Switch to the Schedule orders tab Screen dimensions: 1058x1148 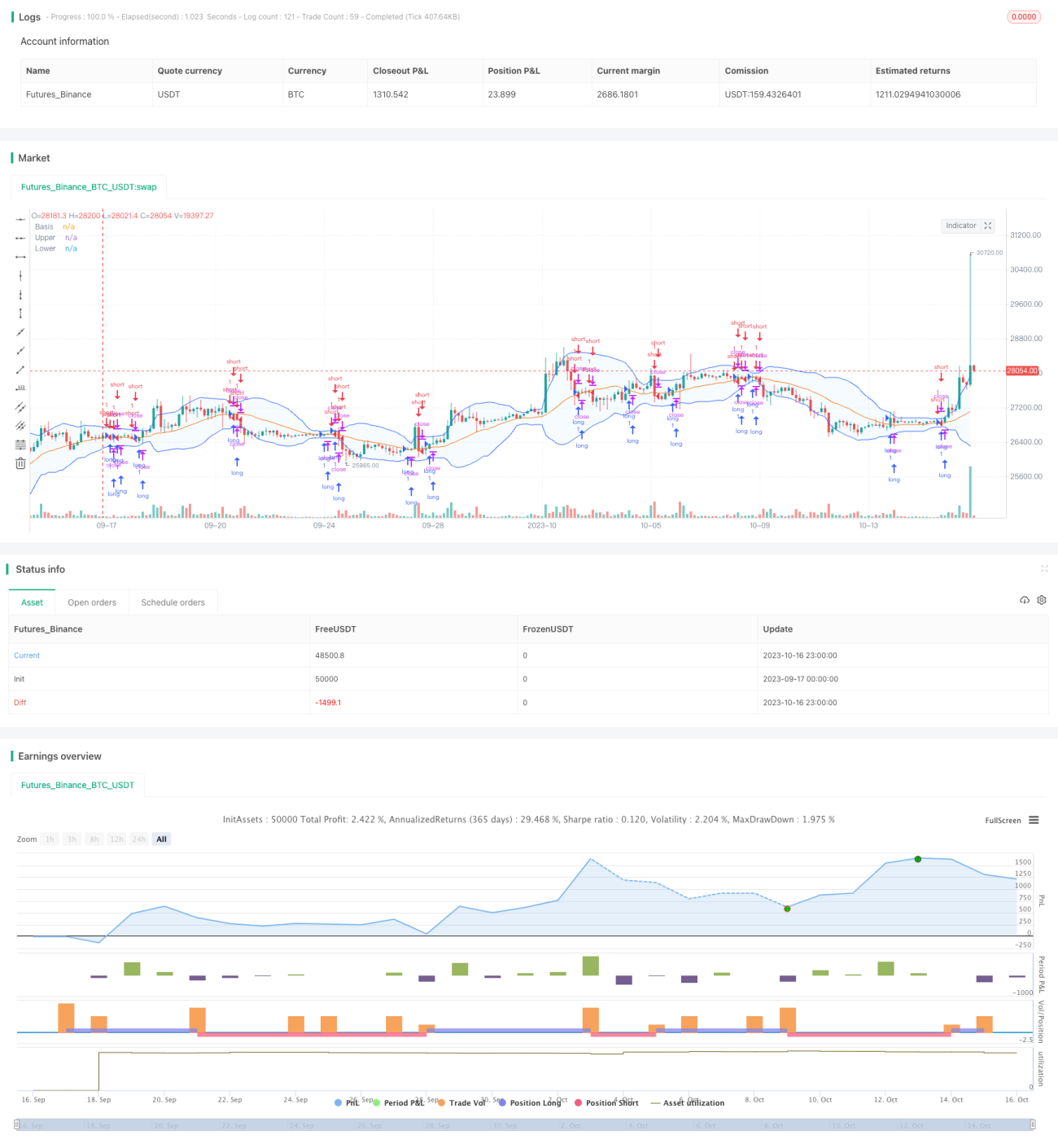point(173,602)
